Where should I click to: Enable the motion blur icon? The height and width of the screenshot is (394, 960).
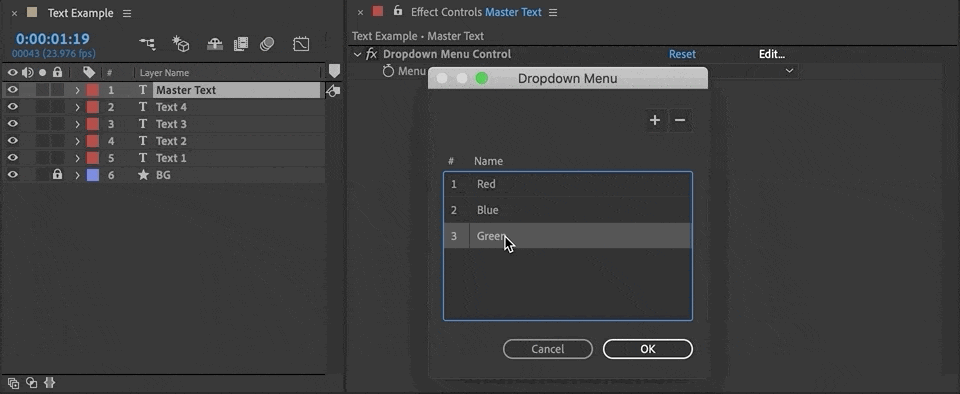(x=267, y=43)
